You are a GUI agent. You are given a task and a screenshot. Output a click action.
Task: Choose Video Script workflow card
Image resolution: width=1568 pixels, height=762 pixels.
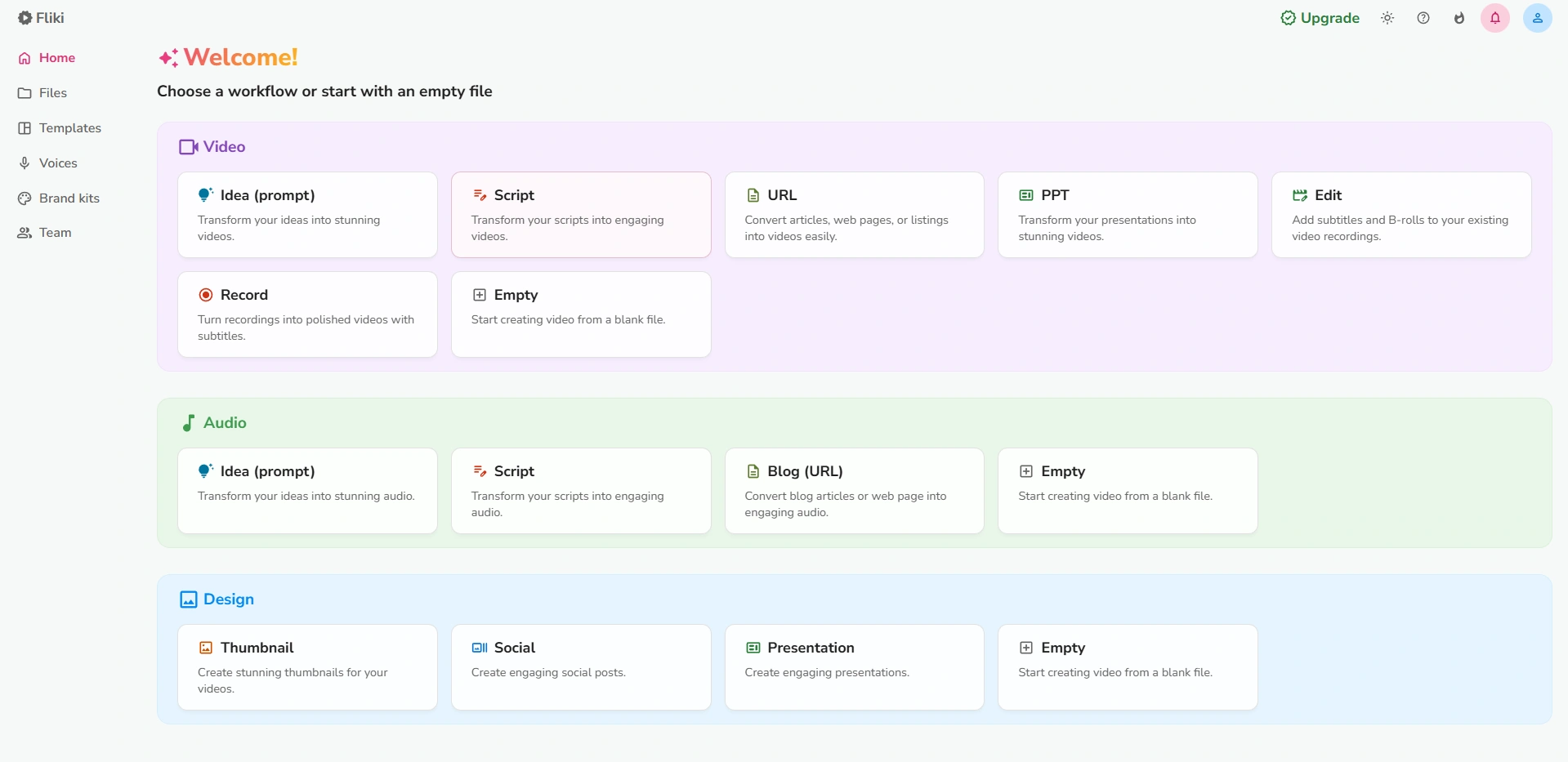coord(581,215)
